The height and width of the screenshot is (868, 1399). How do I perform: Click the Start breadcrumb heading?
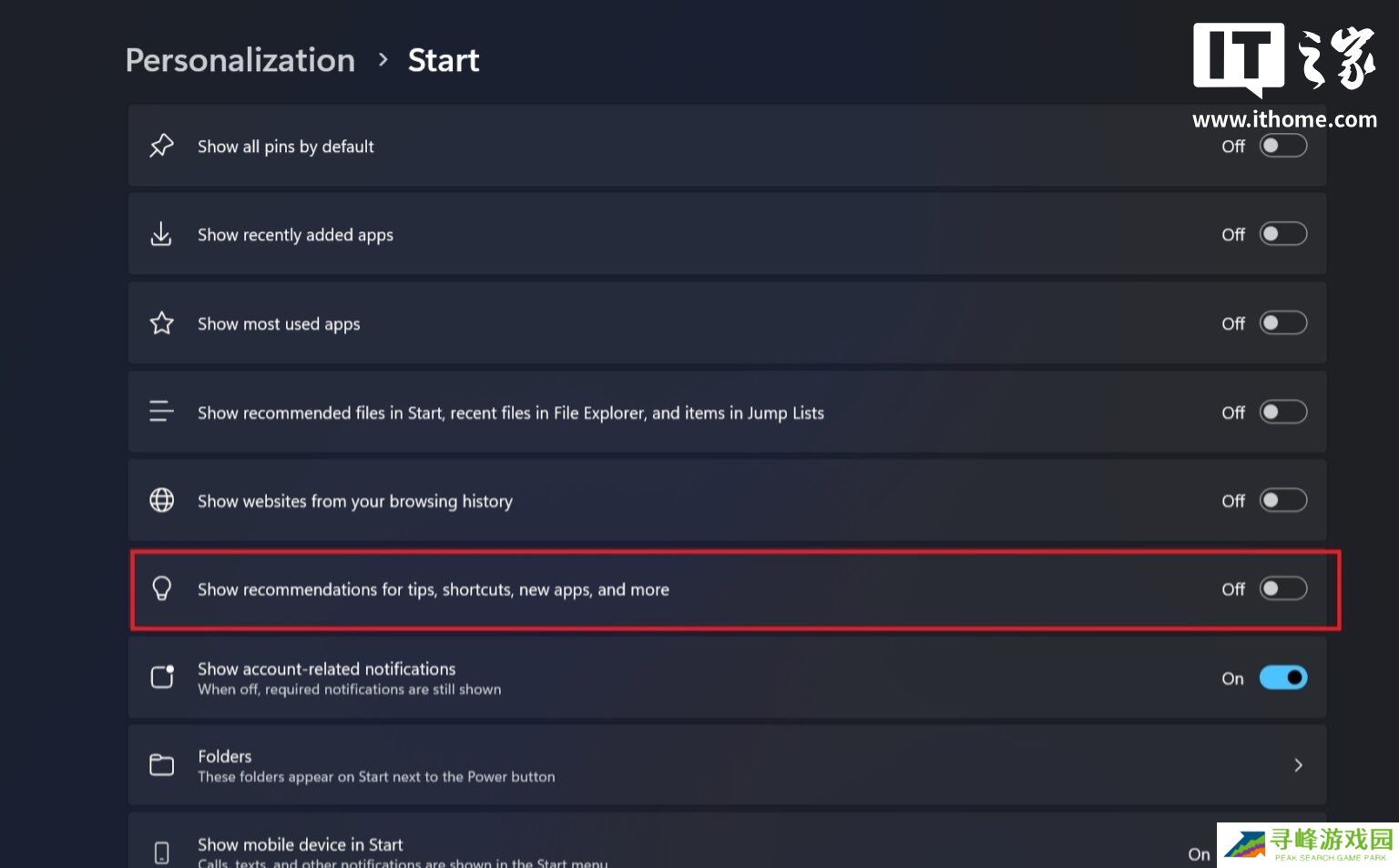tap(443, 60)
